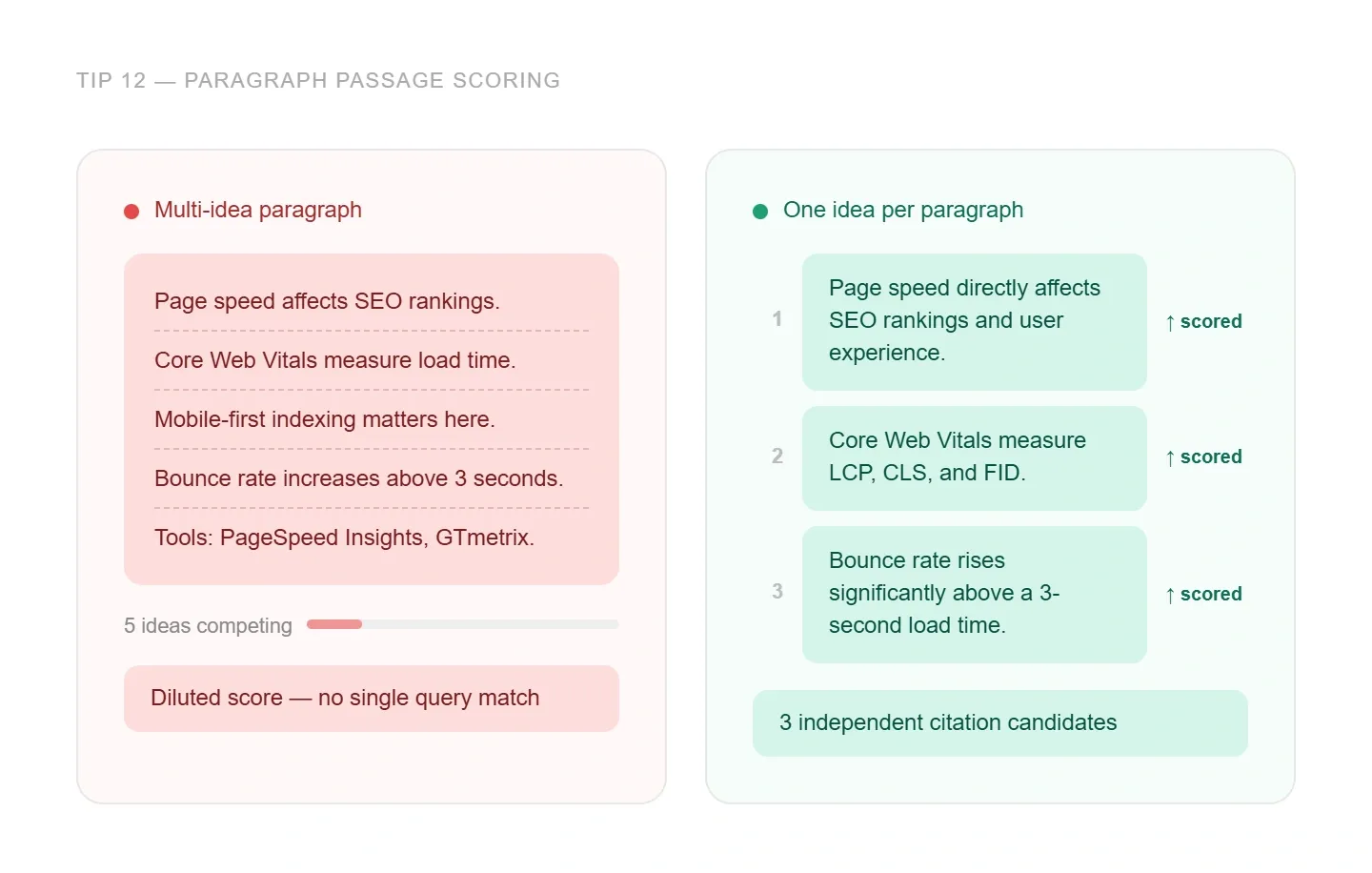The width and height of the screenshot is (1372, 873).
Task: Open the Page speed directly affects SEO rankings card
Action: pos(974,321)
